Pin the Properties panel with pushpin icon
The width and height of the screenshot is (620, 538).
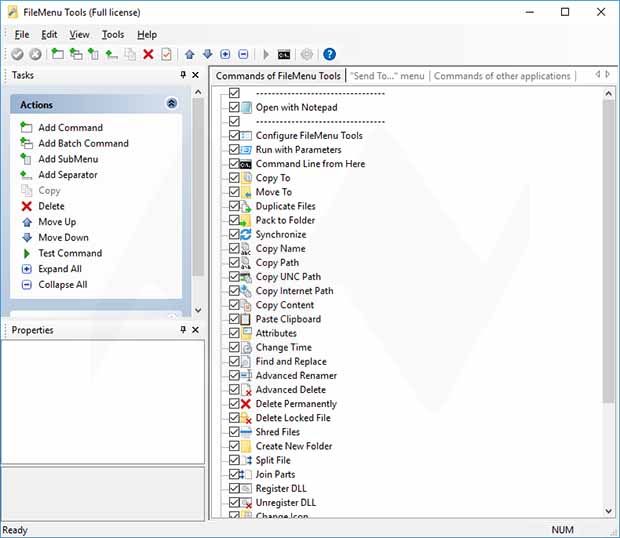[x=183, y=329]
